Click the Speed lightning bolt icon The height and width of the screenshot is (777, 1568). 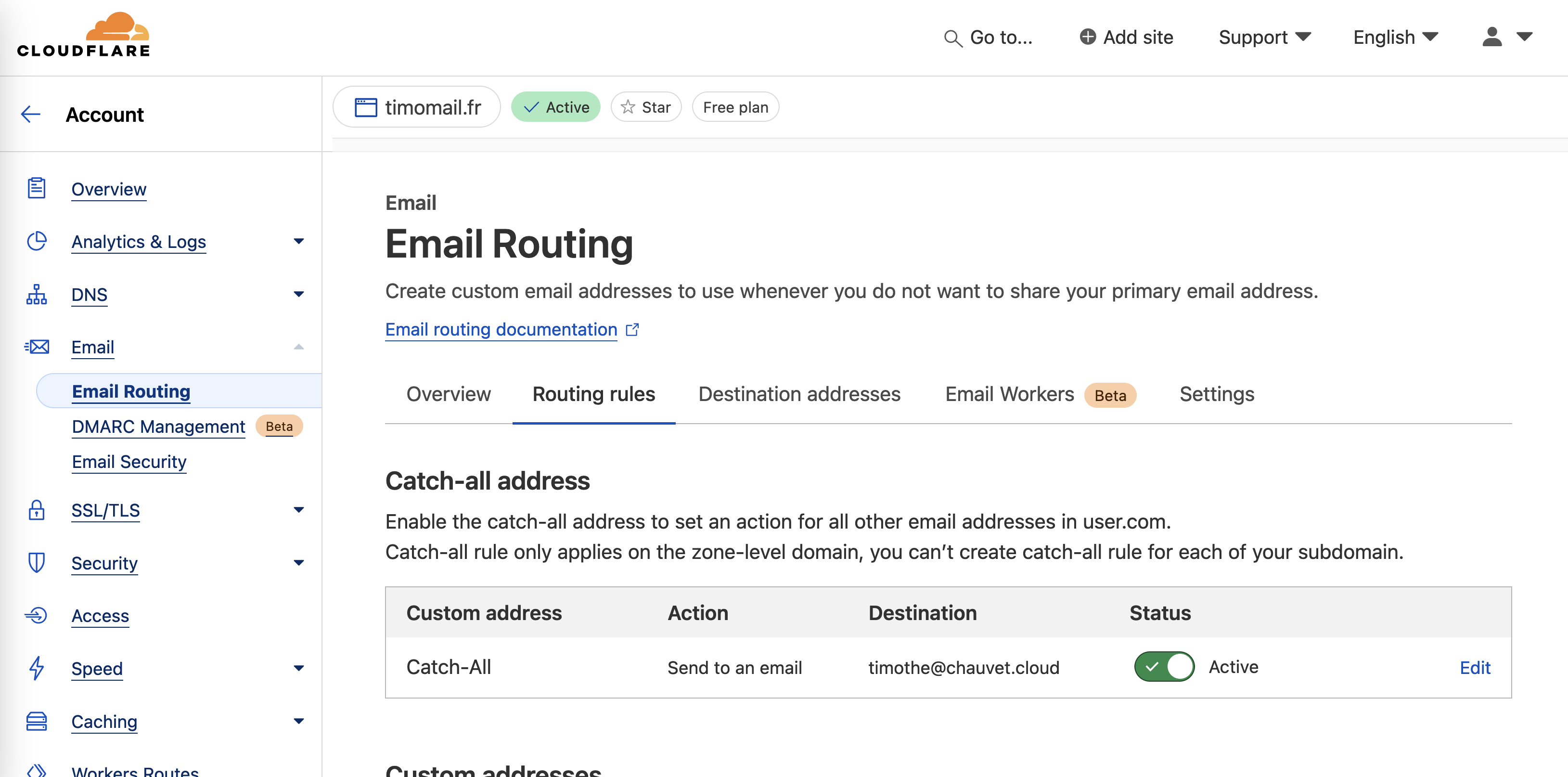(x=37, y=668)
